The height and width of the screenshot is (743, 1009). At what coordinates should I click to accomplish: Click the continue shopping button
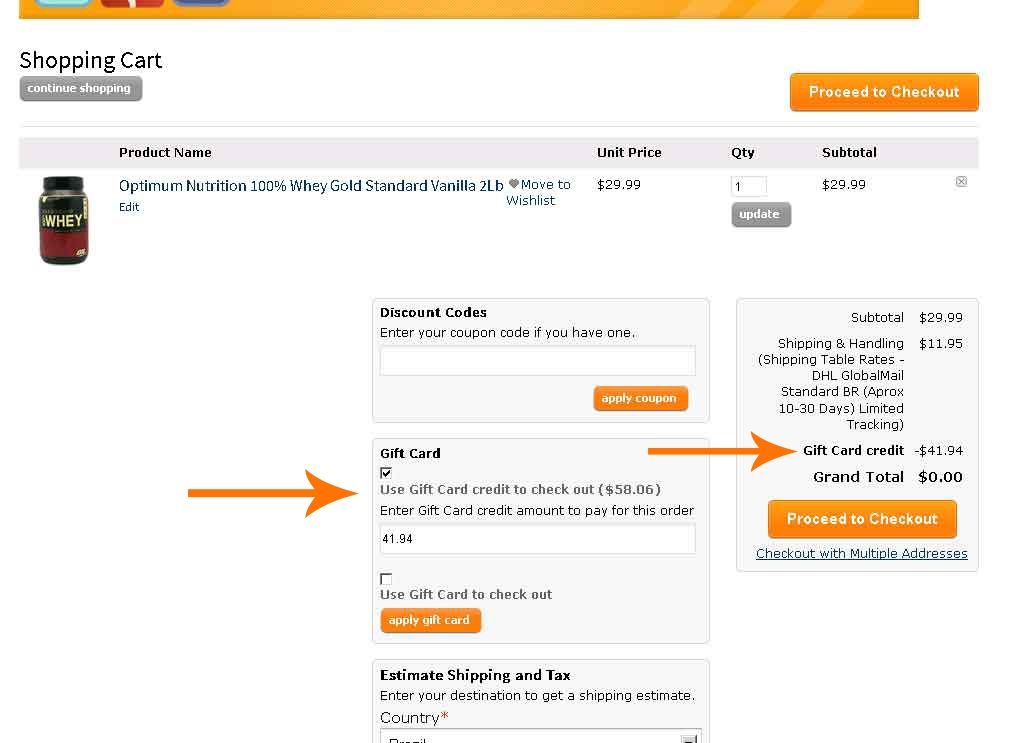coord(80,88)
